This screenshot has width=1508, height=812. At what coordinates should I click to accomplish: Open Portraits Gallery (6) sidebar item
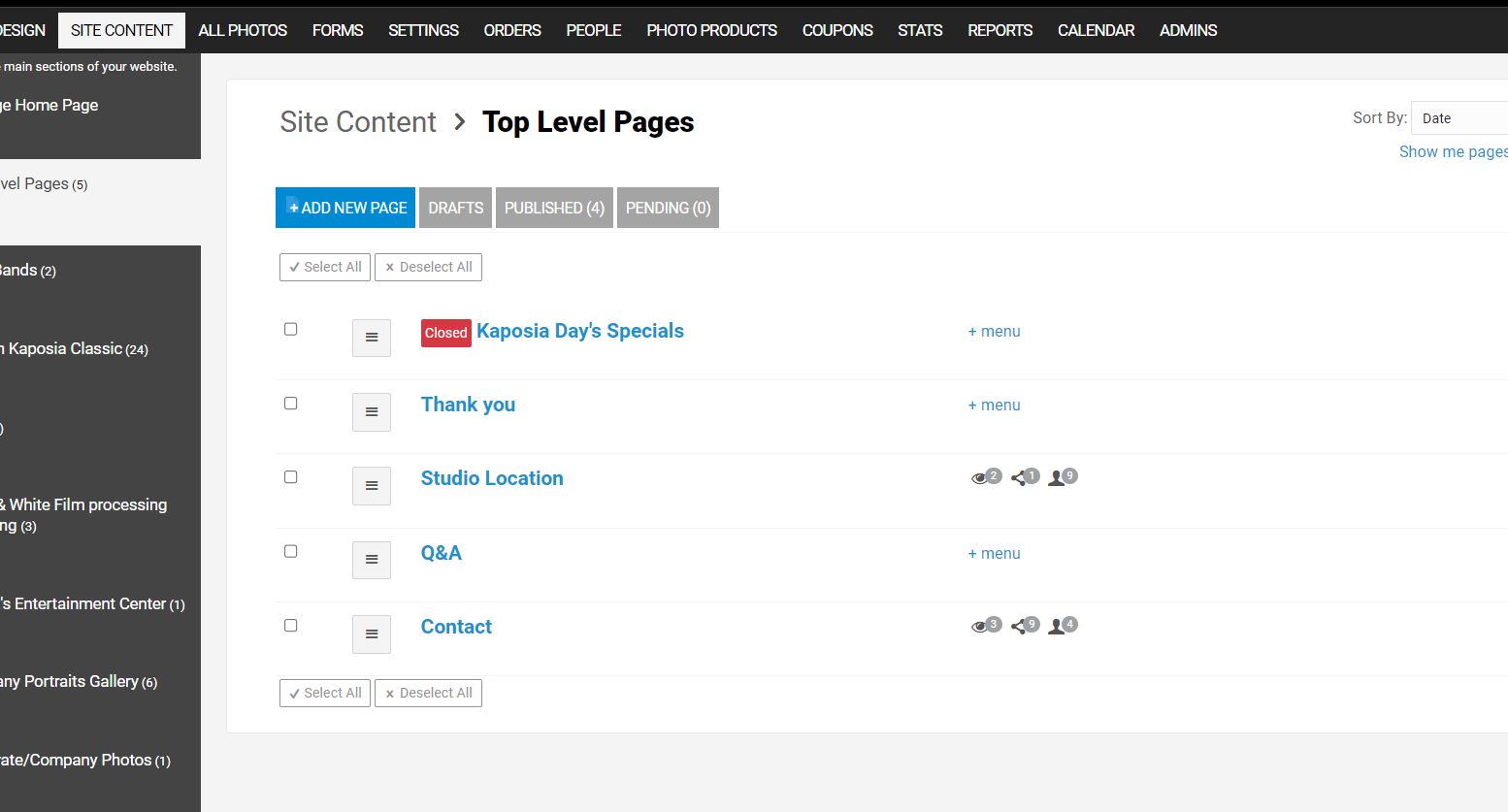(79, 681)
